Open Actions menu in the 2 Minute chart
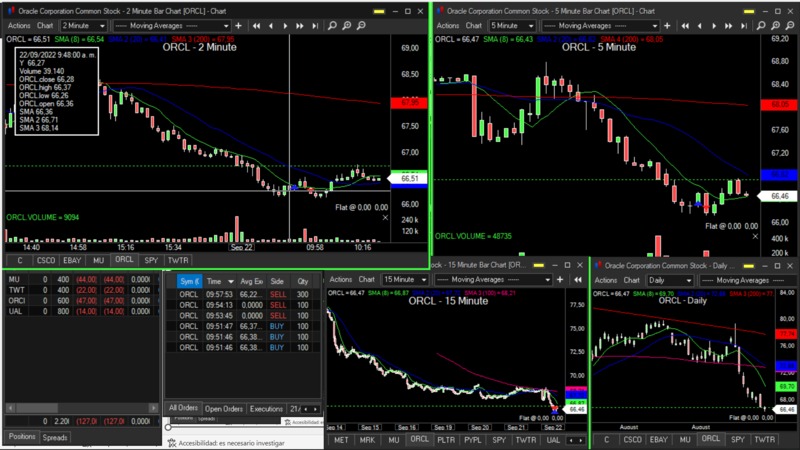Image resolution: width=800 pixels, height=450 pixels. tap(17, 25)
